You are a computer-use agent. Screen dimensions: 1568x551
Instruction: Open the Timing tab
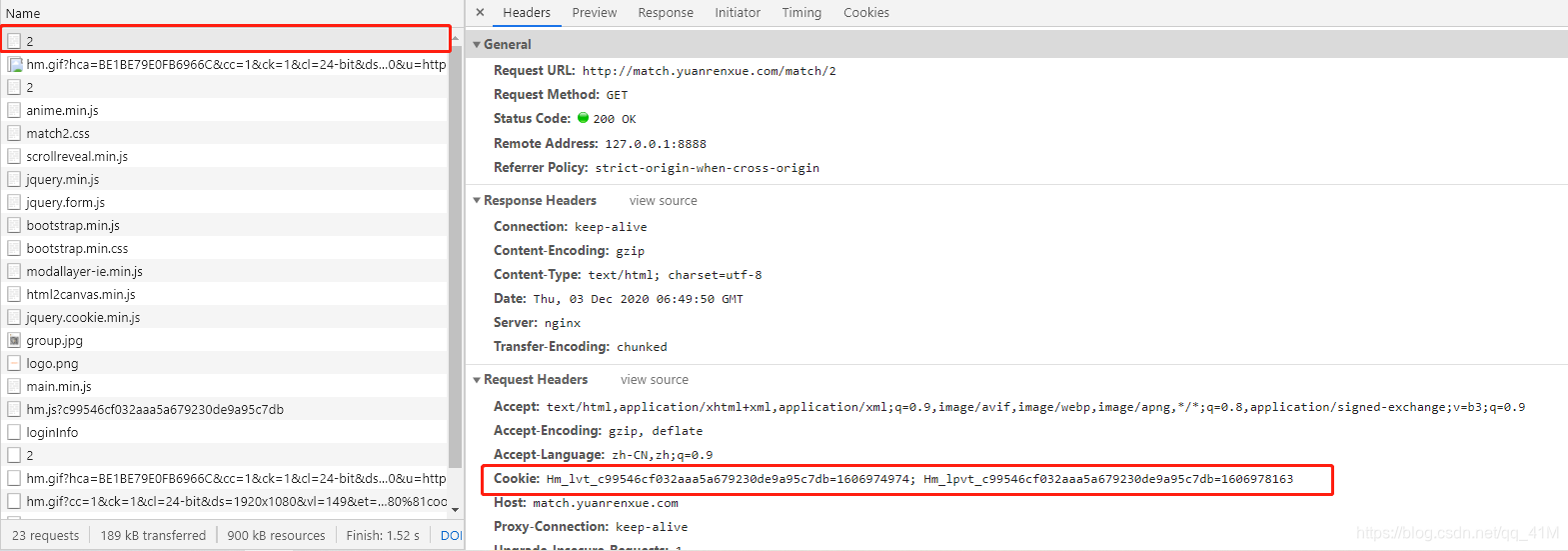801,12
